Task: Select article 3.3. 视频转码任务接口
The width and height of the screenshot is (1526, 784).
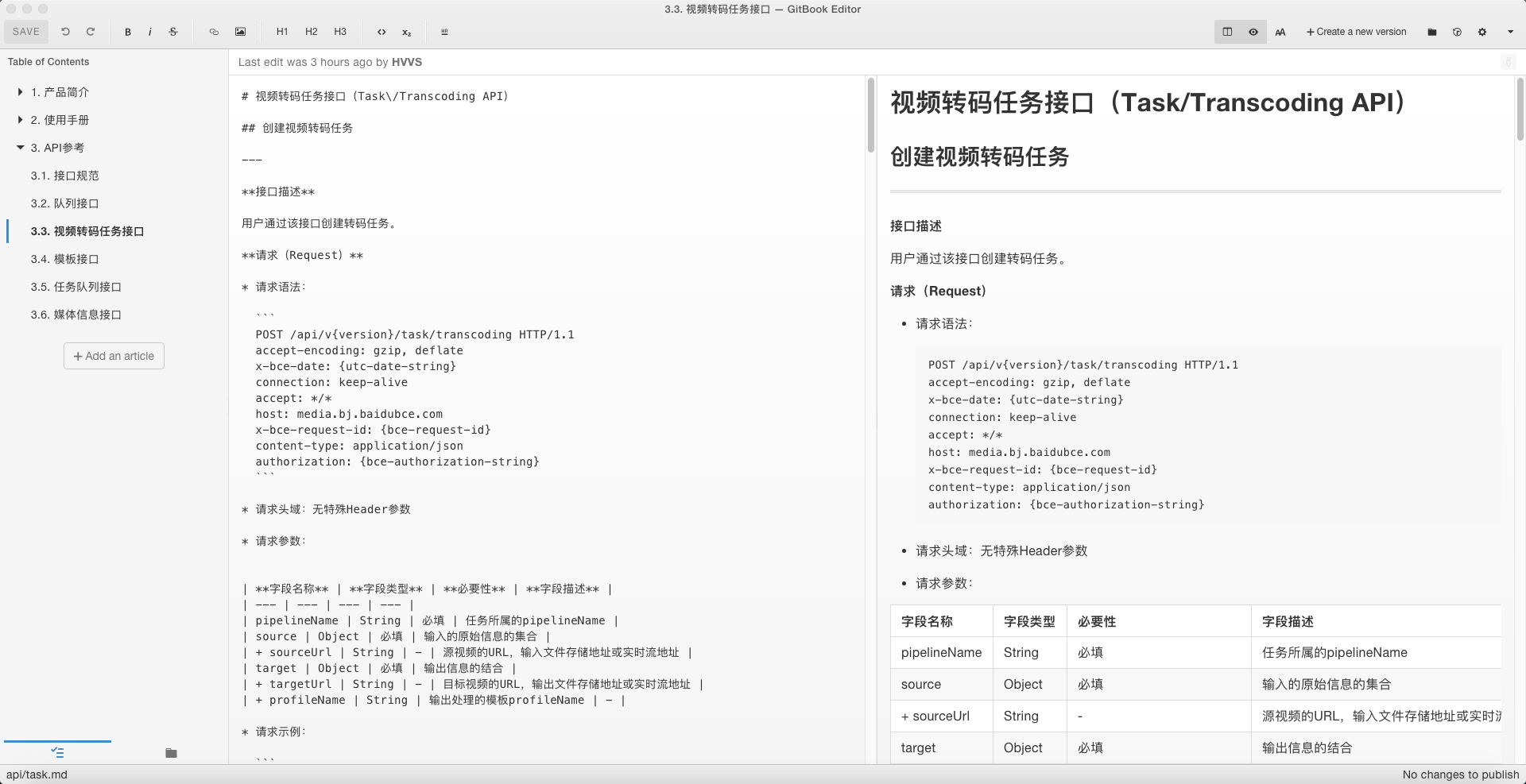Action: coord(87,231)
